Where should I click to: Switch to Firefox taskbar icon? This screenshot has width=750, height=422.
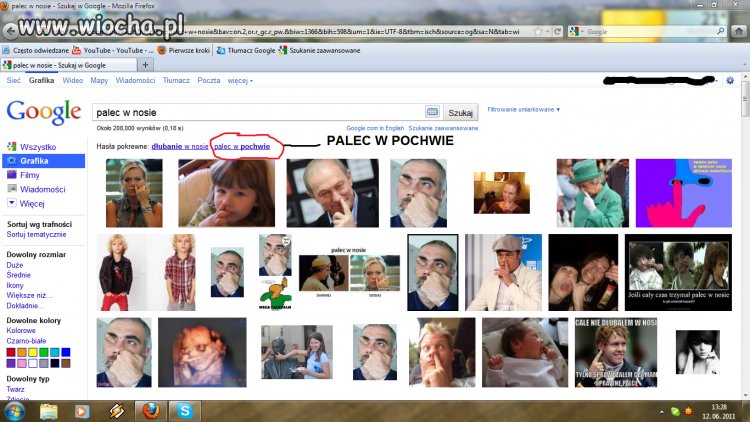150,411
